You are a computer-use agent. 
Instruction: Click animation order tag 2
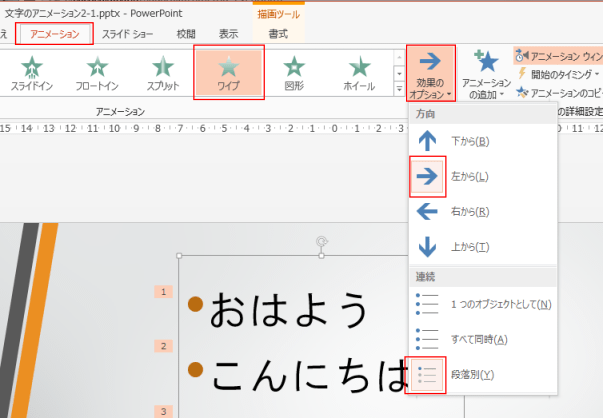click(163, 346)
